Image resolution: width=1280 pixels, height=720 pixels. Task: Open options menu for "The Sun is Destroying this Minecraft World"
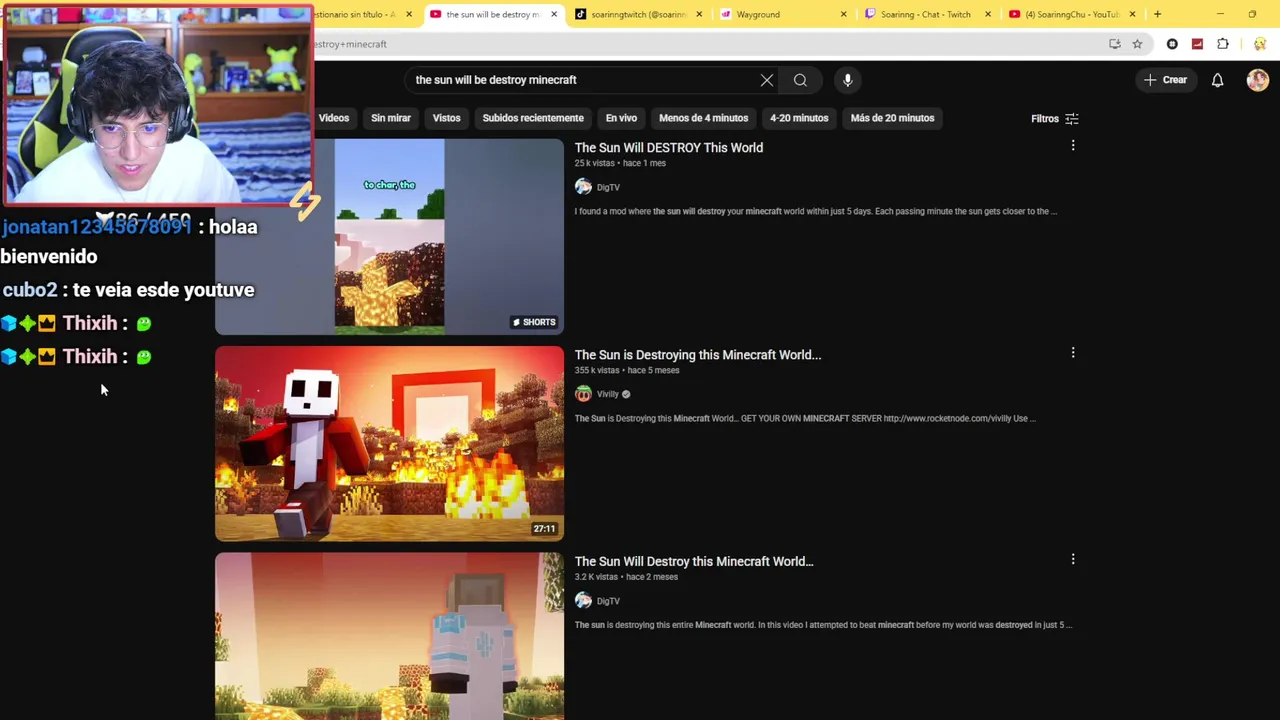pyautogui.click(x=1073, y=353)
